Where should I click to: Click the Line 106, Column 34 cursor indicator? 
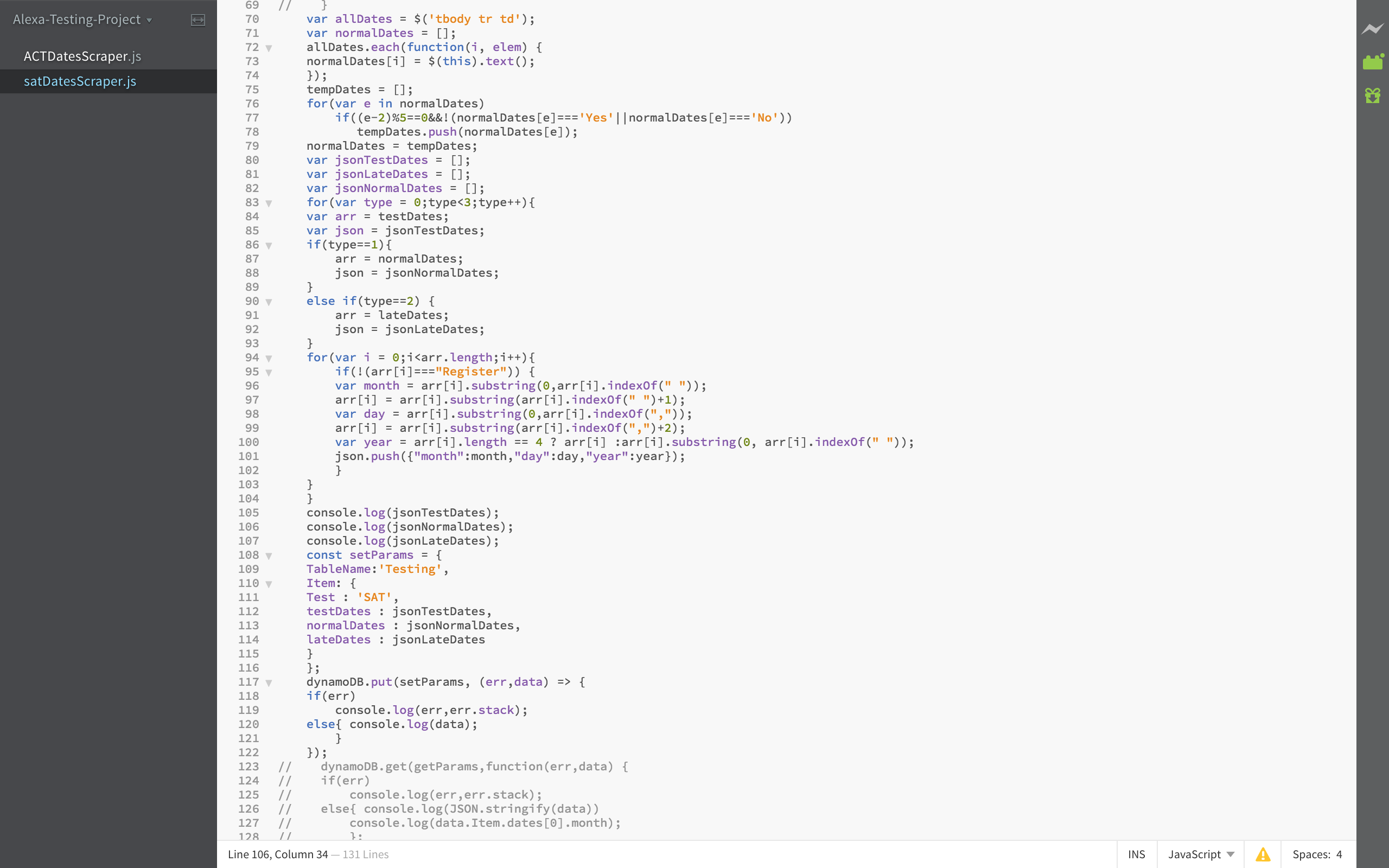point(278,854)
